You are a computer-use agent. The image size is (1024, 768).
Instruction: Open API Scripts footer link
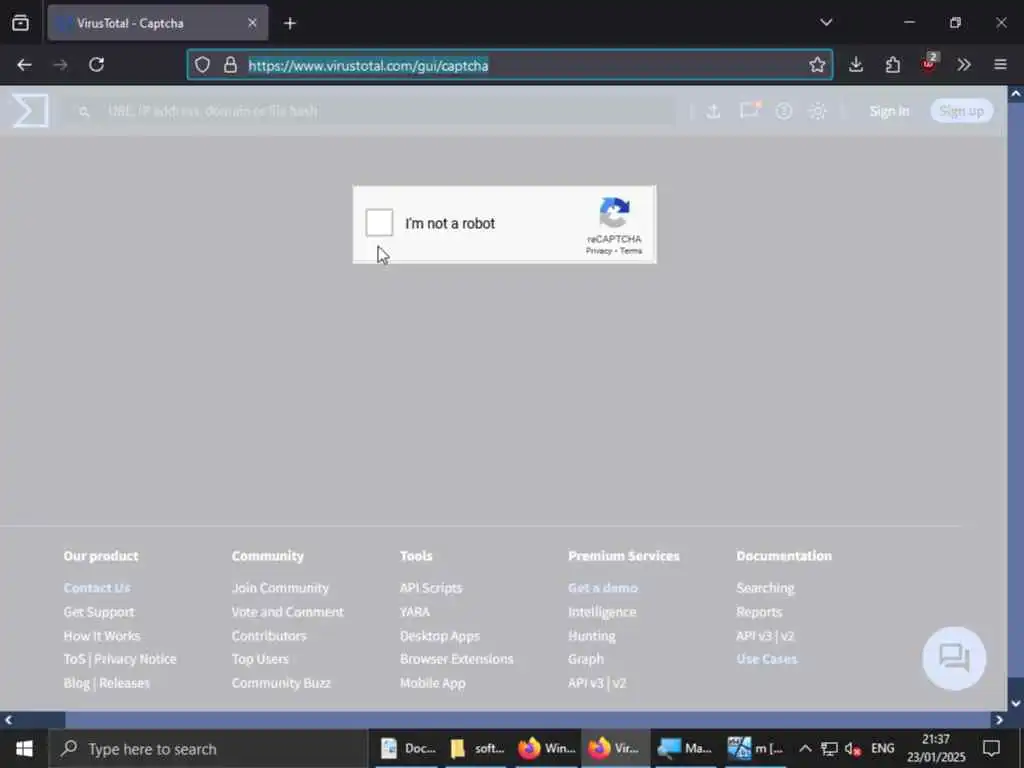click(431, 588)
